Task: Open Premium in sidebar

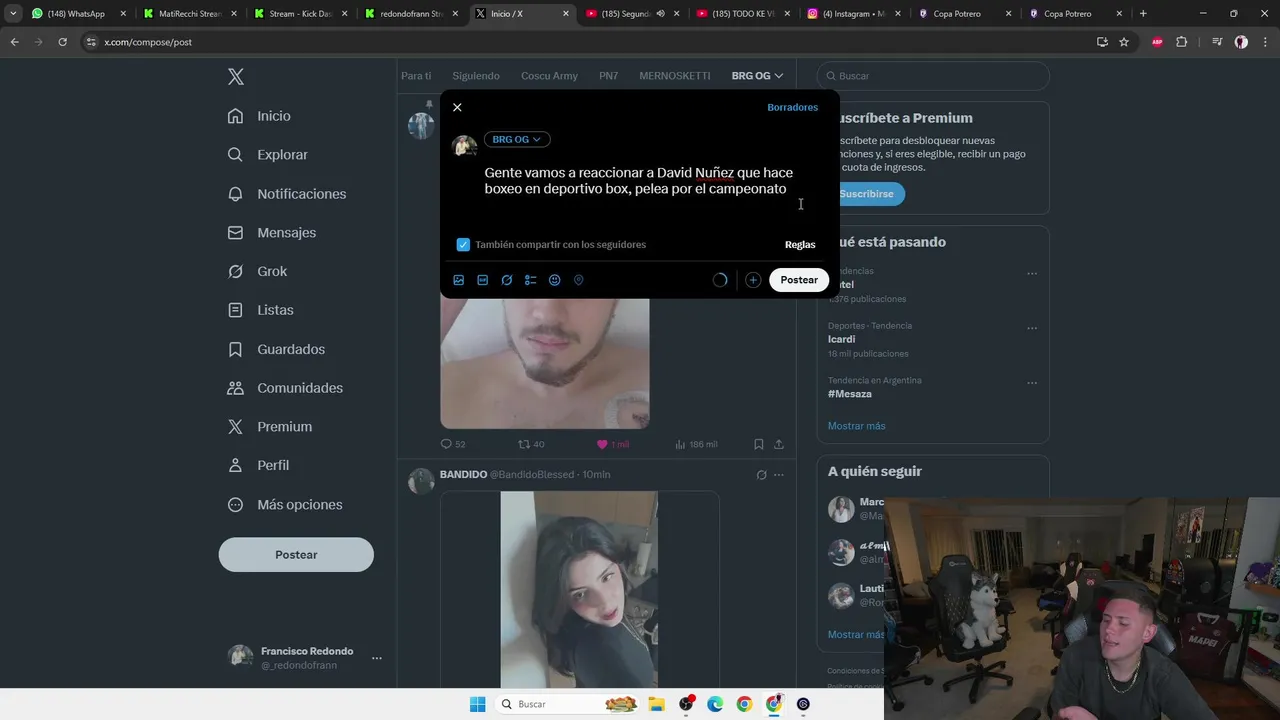Action: (269, 427)
